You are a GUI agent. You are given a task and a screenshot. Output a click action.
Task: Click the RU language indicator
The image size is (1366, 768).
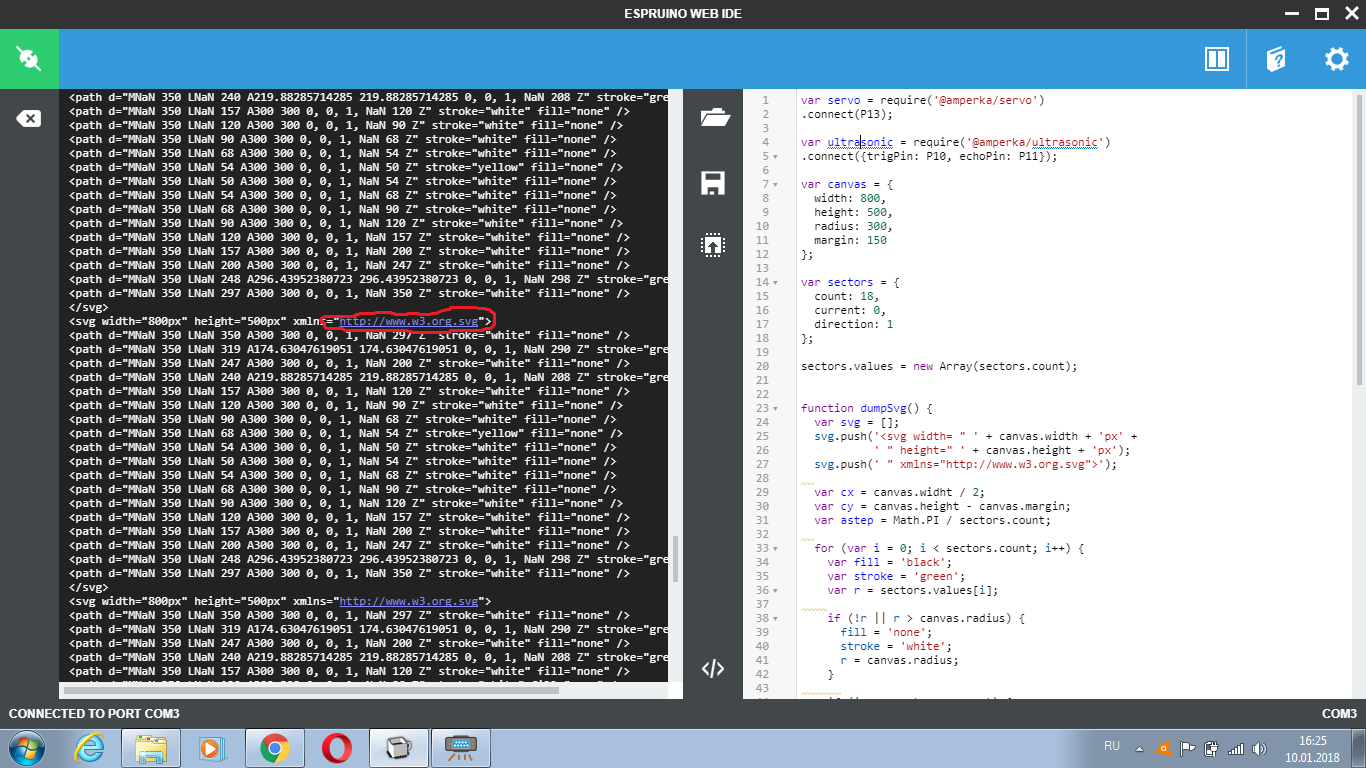pyautogui.click(x=1112, y=746)
